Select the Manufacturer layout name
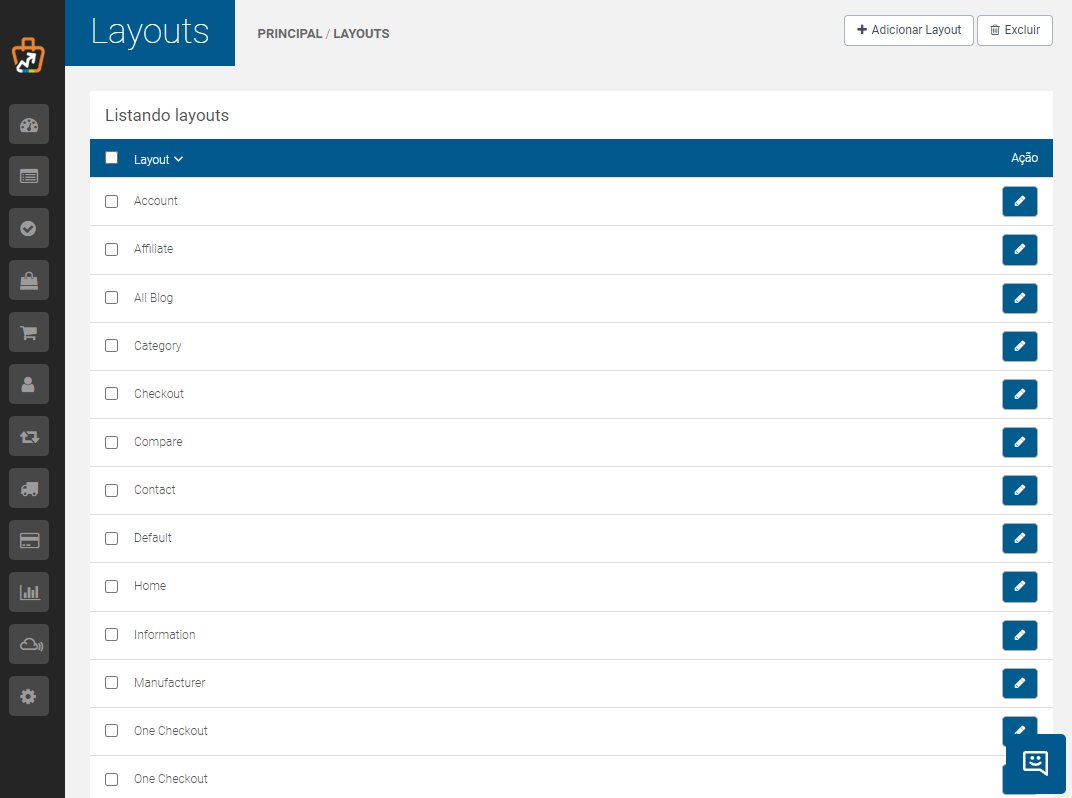The height and width of the screenshot is (798, 1072). pyautogui.click(x=170, y=682)
